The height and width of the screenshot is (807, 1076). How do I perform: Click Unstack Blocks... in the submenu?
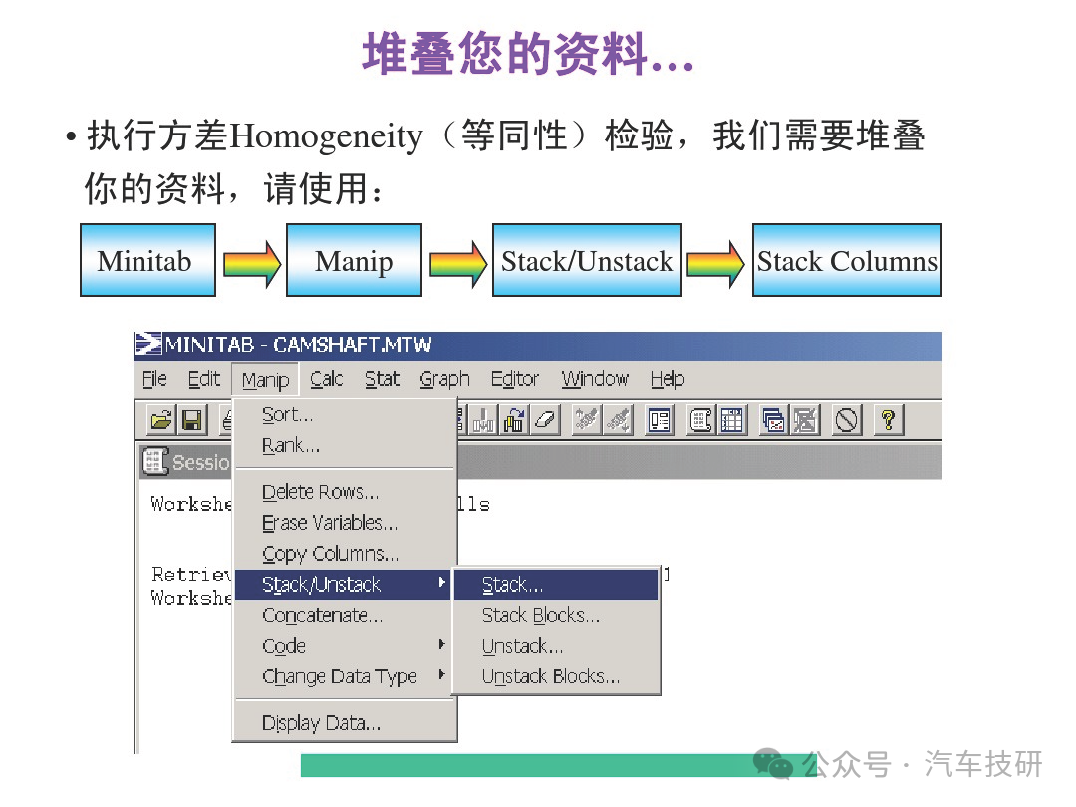click(557, 677)
